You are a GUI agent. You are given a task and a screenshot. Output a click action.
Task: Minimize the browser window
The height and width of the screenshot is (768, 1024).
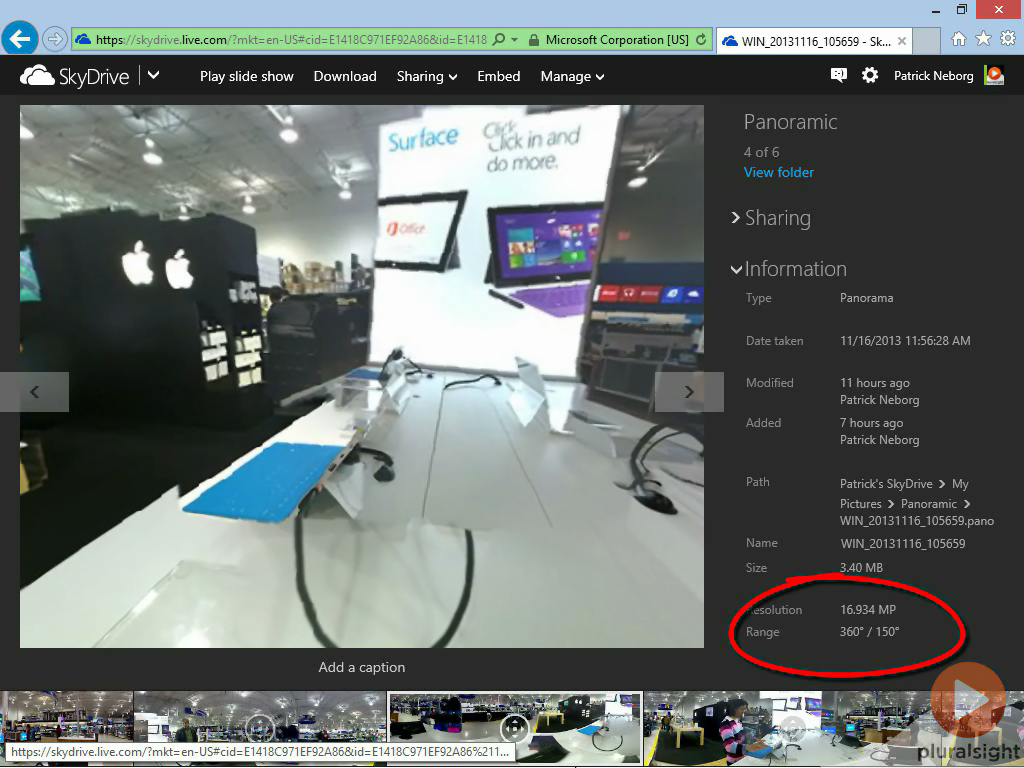pyautogui.click(x=936, y=10)
